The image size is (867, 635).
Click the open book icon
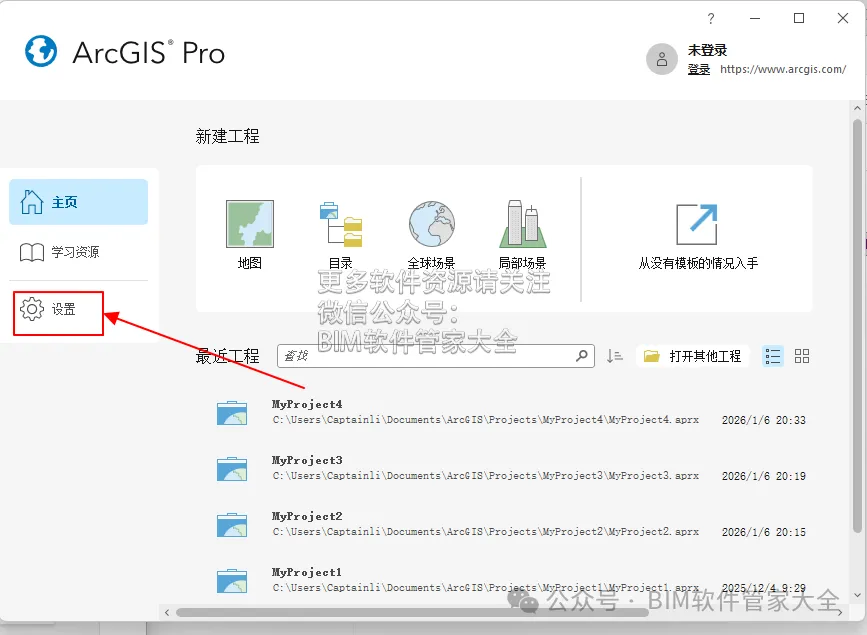32,252
